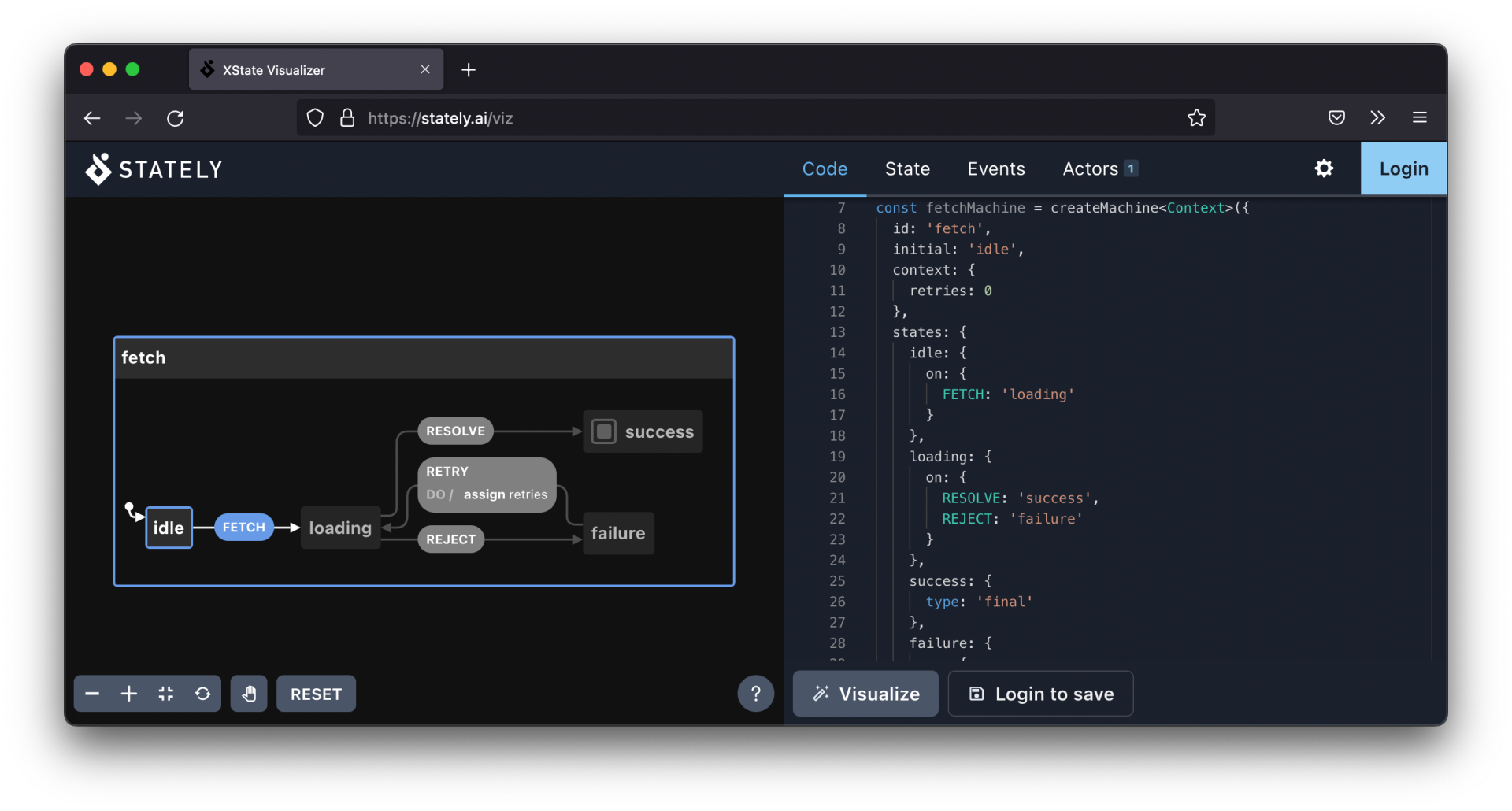Select the success final state node
This screenshot has width=1512, height=811.
[643, 431]
